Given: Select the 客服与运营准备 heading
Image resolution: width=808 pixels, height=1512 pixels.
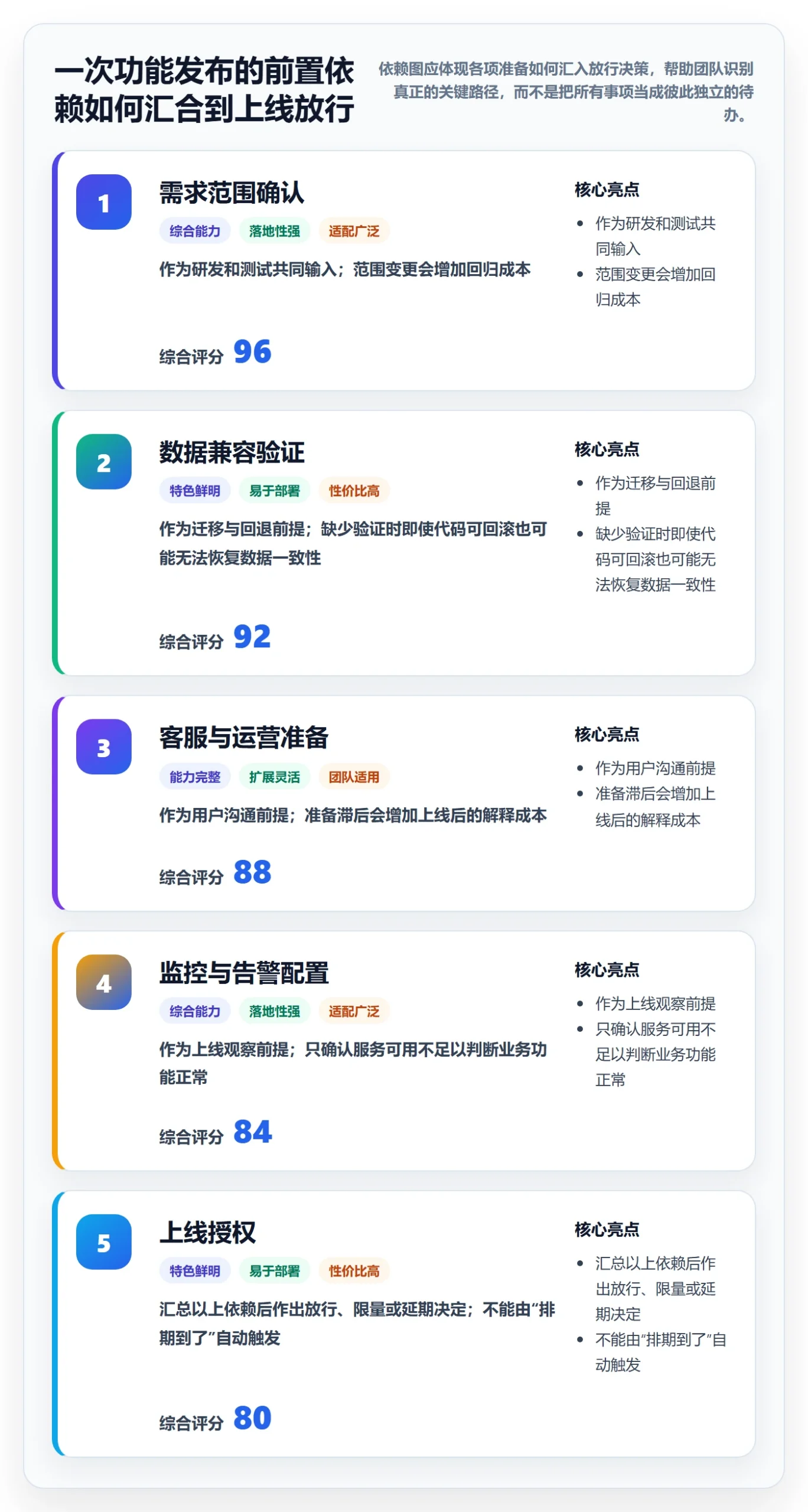Looking at the screenshot, I should point(243,737).
